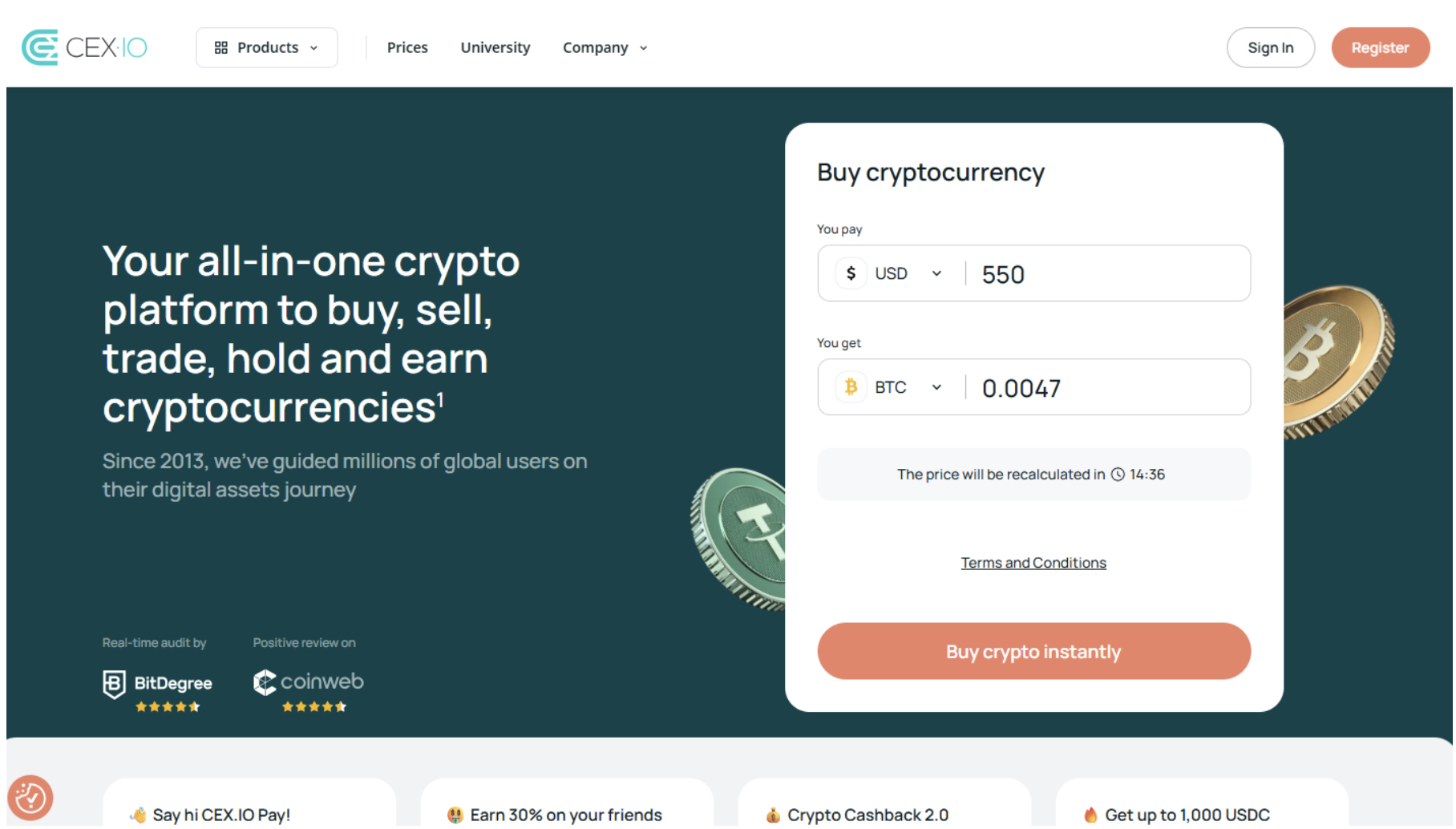
Task: Open the round orange cookie settings icon
Action: [x=30, y=798]
